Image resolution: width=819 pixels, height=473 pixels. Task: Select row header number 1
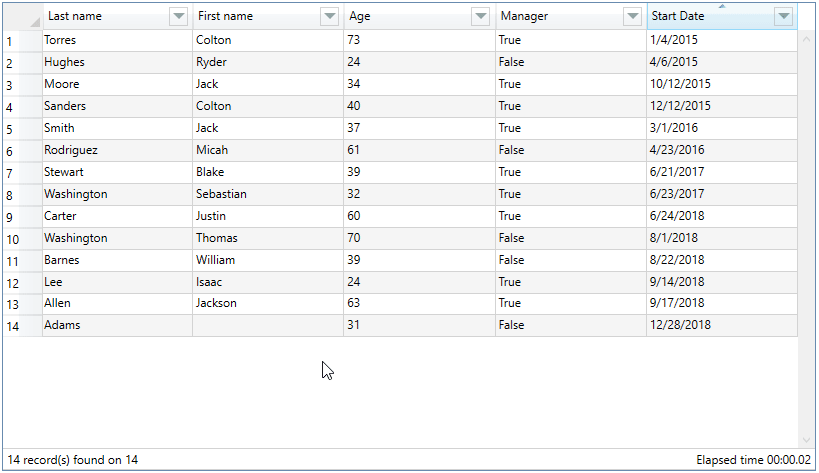tap(22, 40)
